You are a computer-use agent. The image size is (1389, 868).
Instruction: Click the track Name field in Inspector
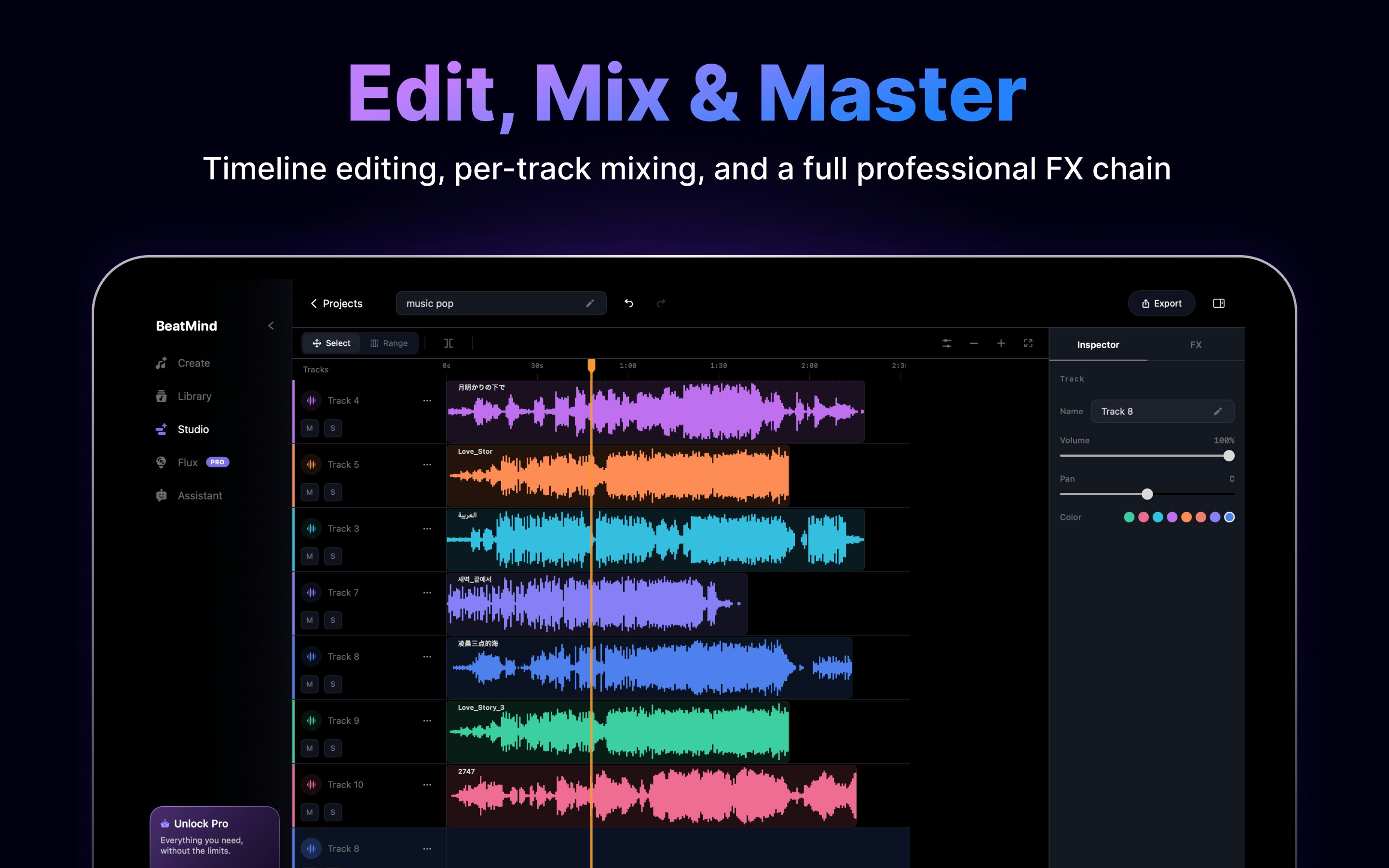(x=1162, y=411)
